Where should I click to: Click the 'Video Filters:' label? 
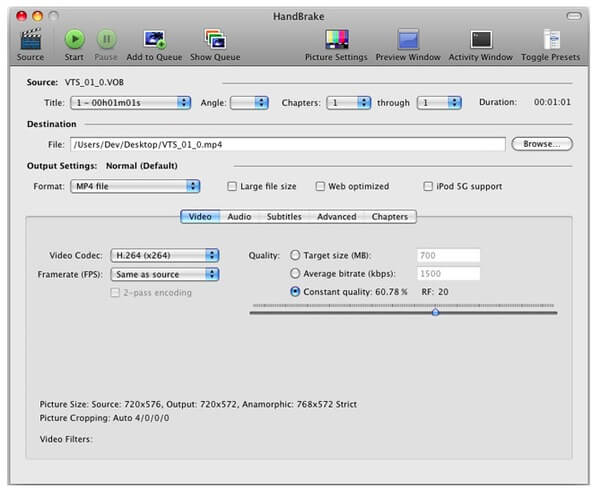click(x=66, y=439)
